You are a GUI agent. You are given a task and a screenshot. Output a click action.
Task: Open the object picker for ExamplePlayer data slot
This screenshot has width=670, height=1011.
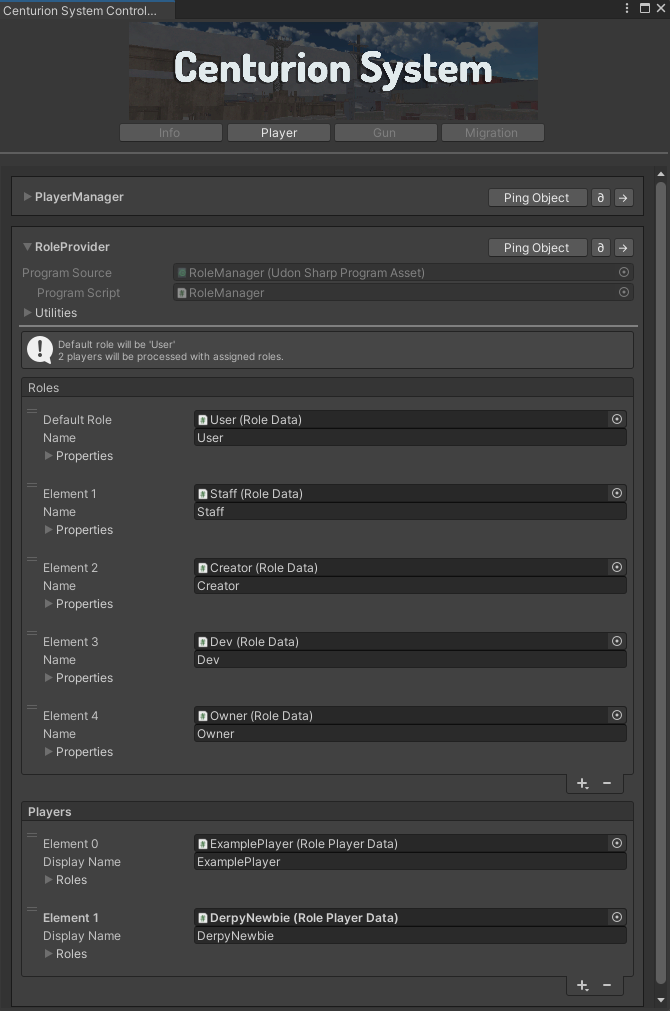coord(617,843)
